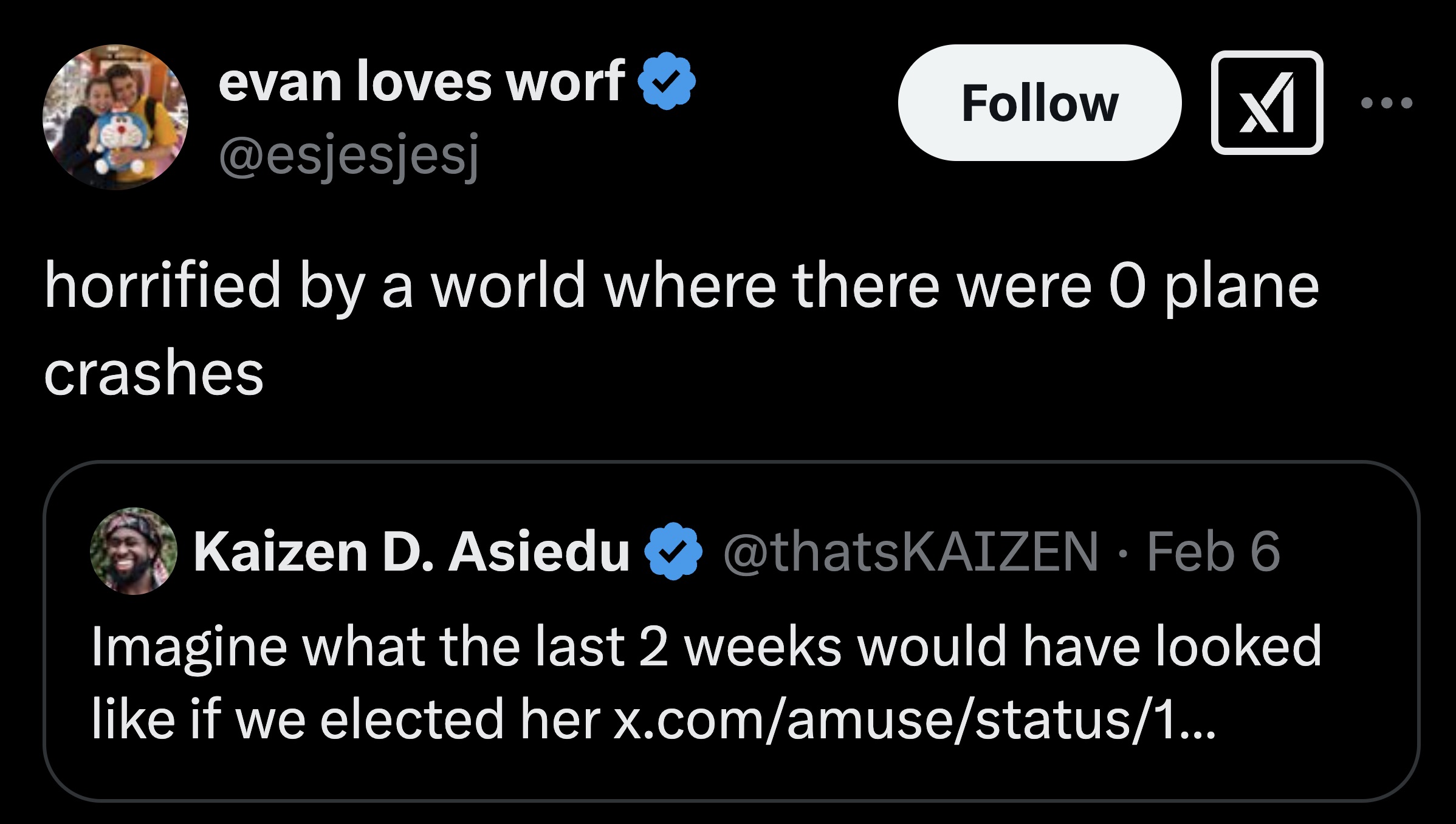Click the Feb 6 timestamp
1456x824 pixels.
tap(1213, 552)
